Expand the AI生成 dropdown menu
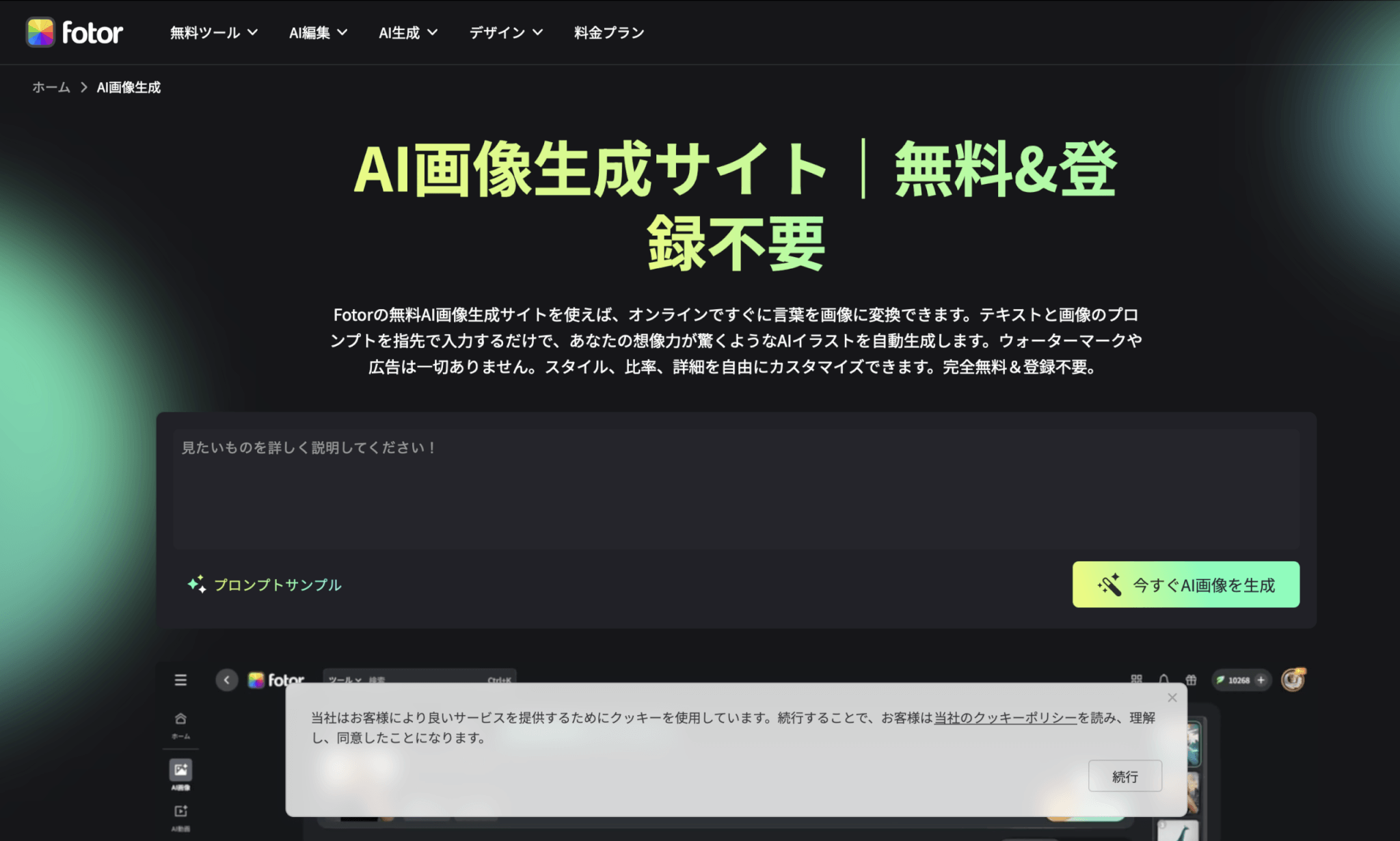 (408, 32)
